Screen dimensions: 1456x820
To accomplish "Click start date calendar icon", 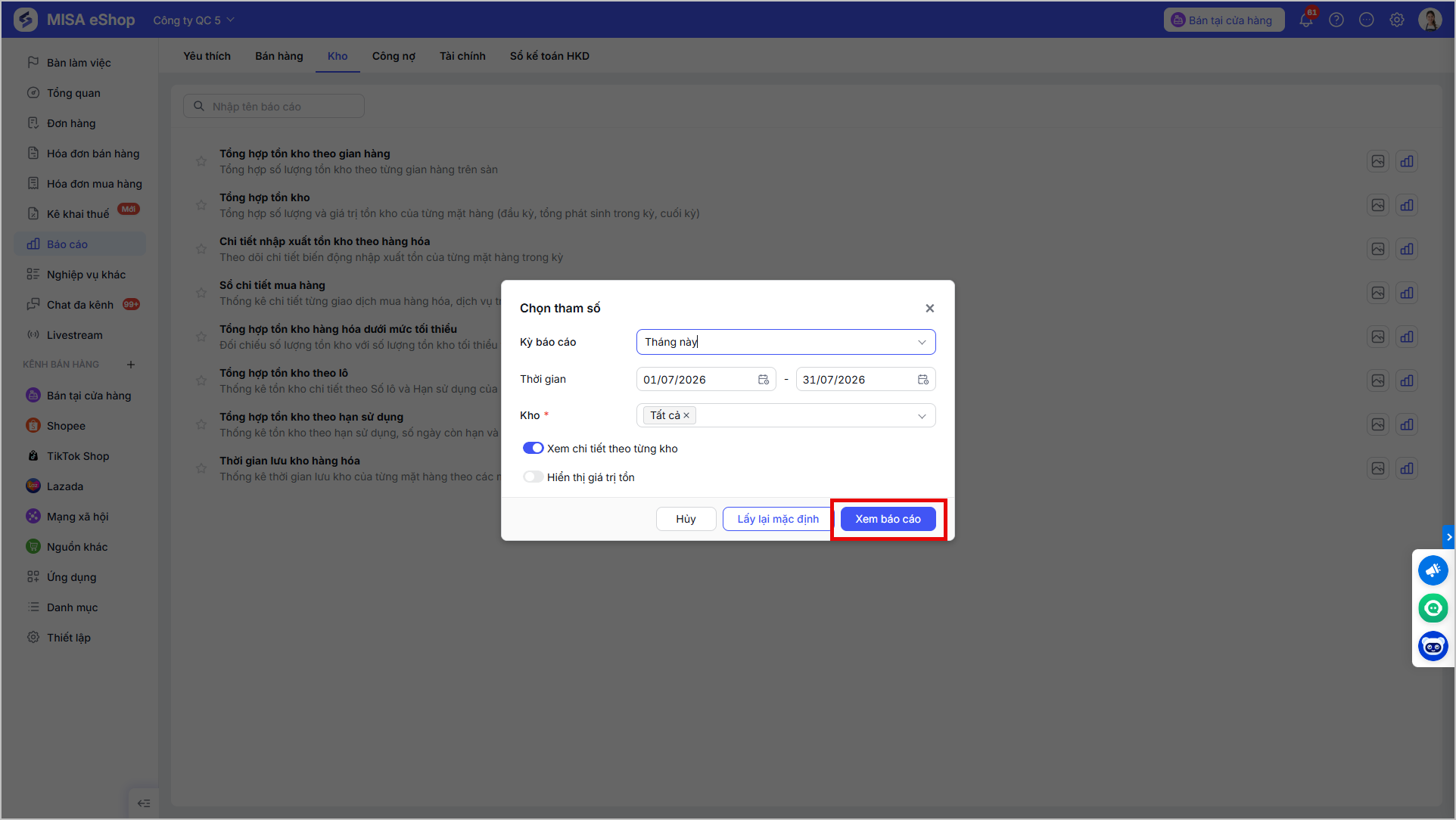I will pos(764,380).
